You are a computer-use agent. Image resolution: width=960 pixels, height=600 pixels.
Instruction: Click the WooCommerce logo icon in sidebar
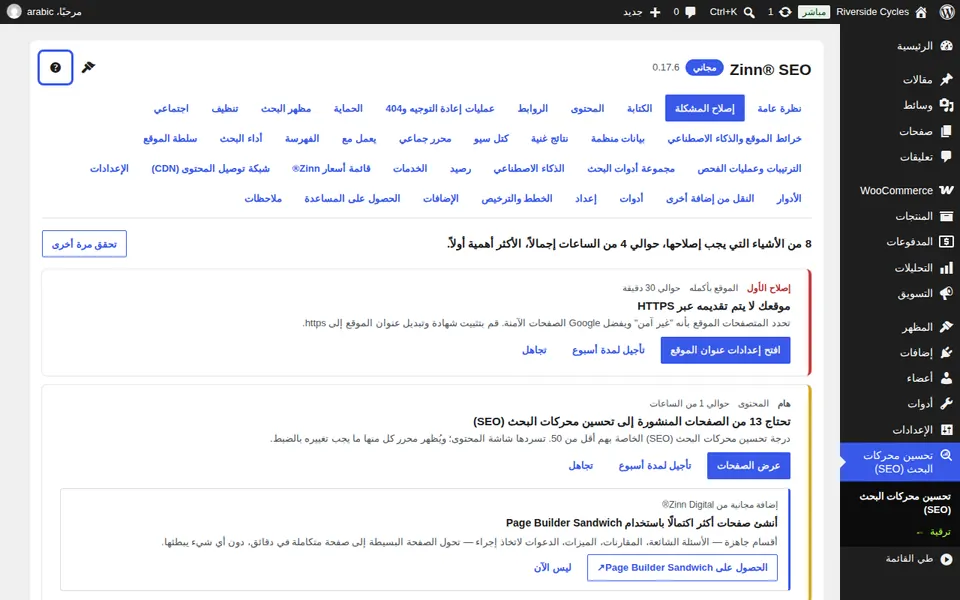[947, 190]
